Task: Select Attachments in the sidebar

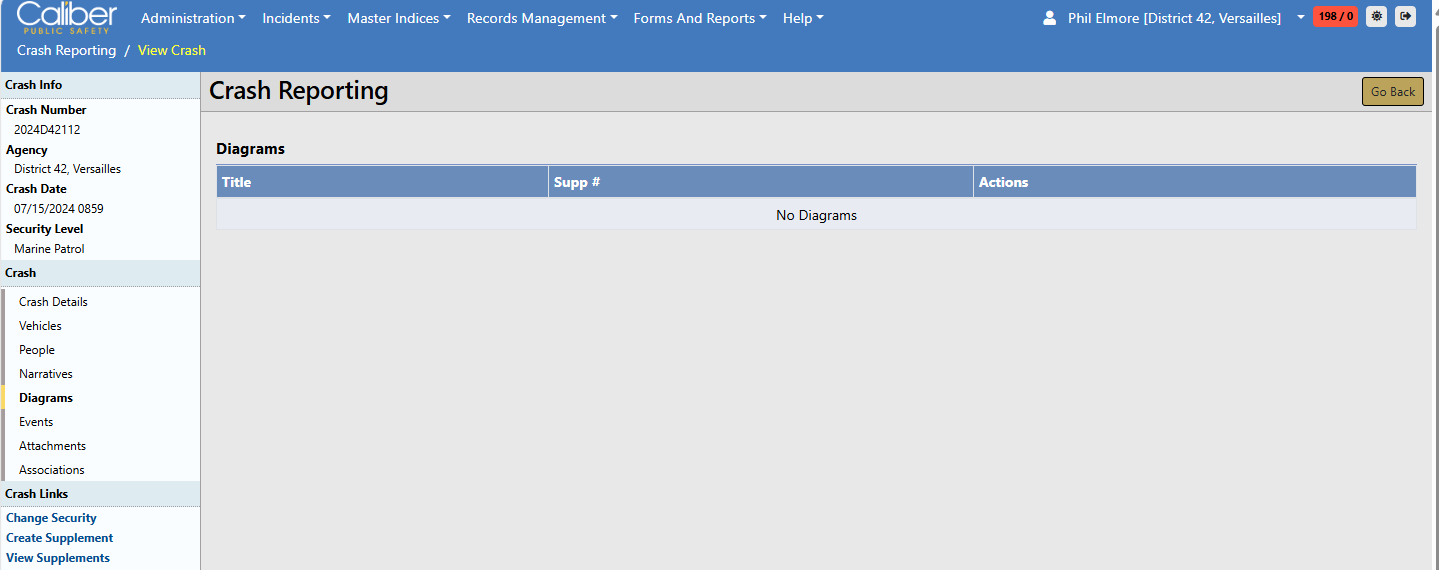Action: tap(52, 446)
